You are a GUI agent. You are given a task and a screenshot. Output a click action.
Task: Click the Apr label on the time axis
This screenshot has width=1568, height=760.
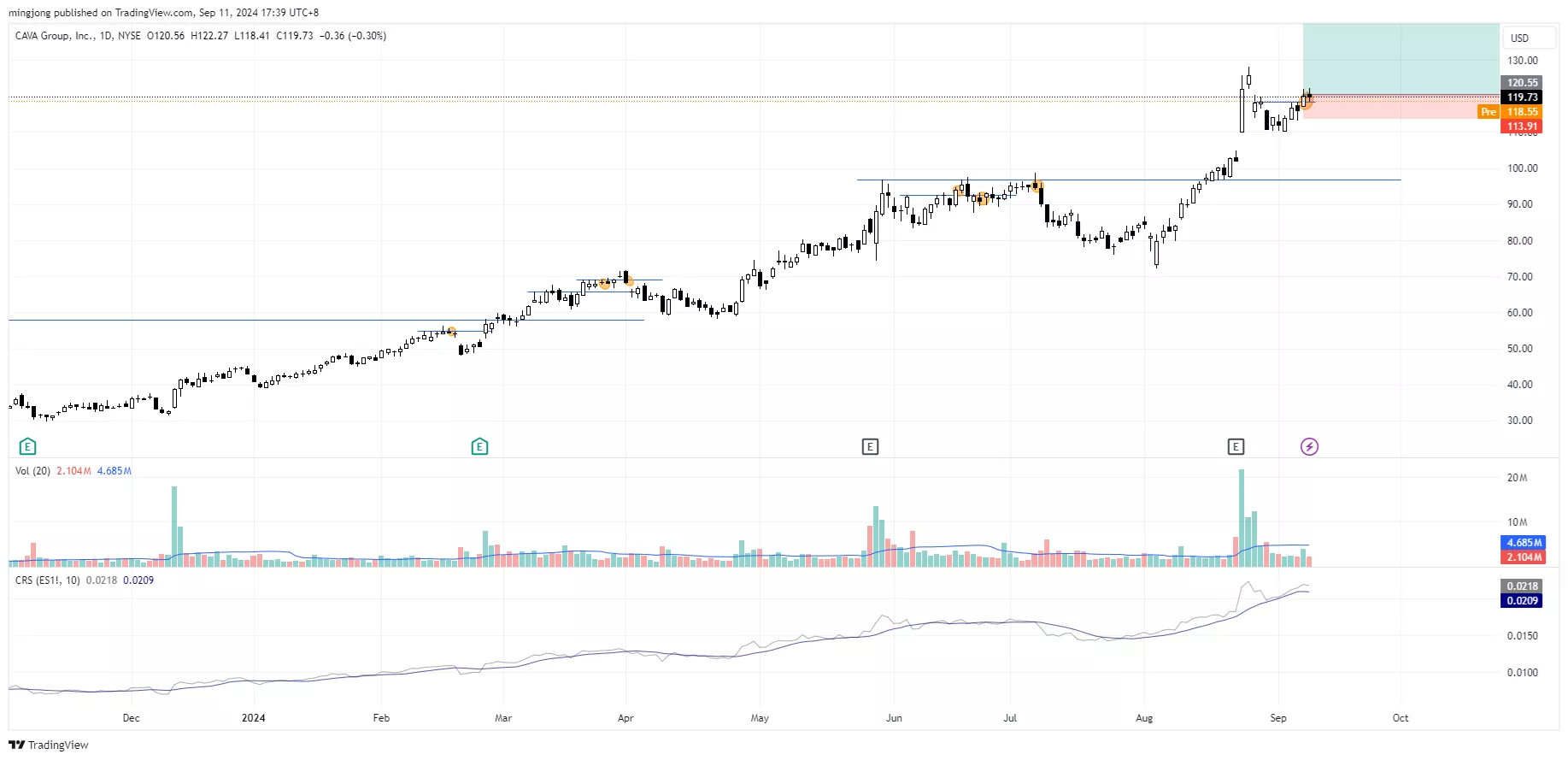click(x=625, y=718)
